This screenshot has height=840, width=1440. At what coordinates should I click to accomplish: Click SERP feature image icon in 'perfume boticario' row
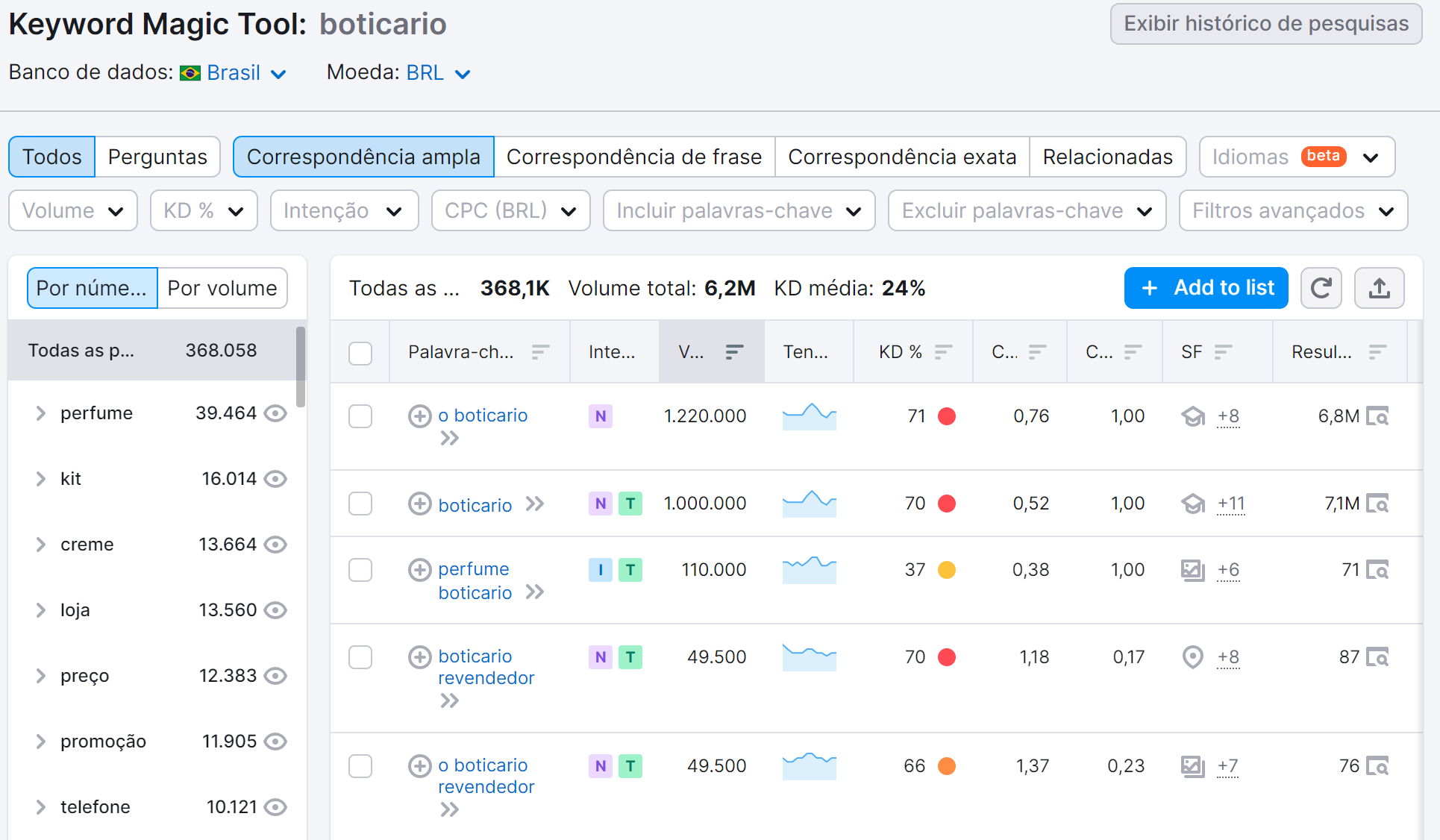[1193, 571]
